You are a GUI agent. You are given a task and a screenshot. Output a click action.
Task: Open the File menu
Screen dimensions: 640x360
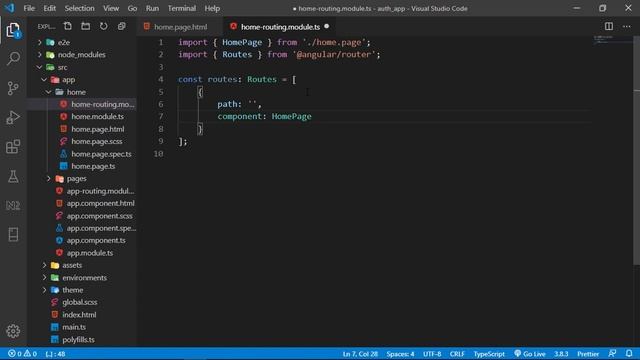pyautogui.click(x=29, y=8)
